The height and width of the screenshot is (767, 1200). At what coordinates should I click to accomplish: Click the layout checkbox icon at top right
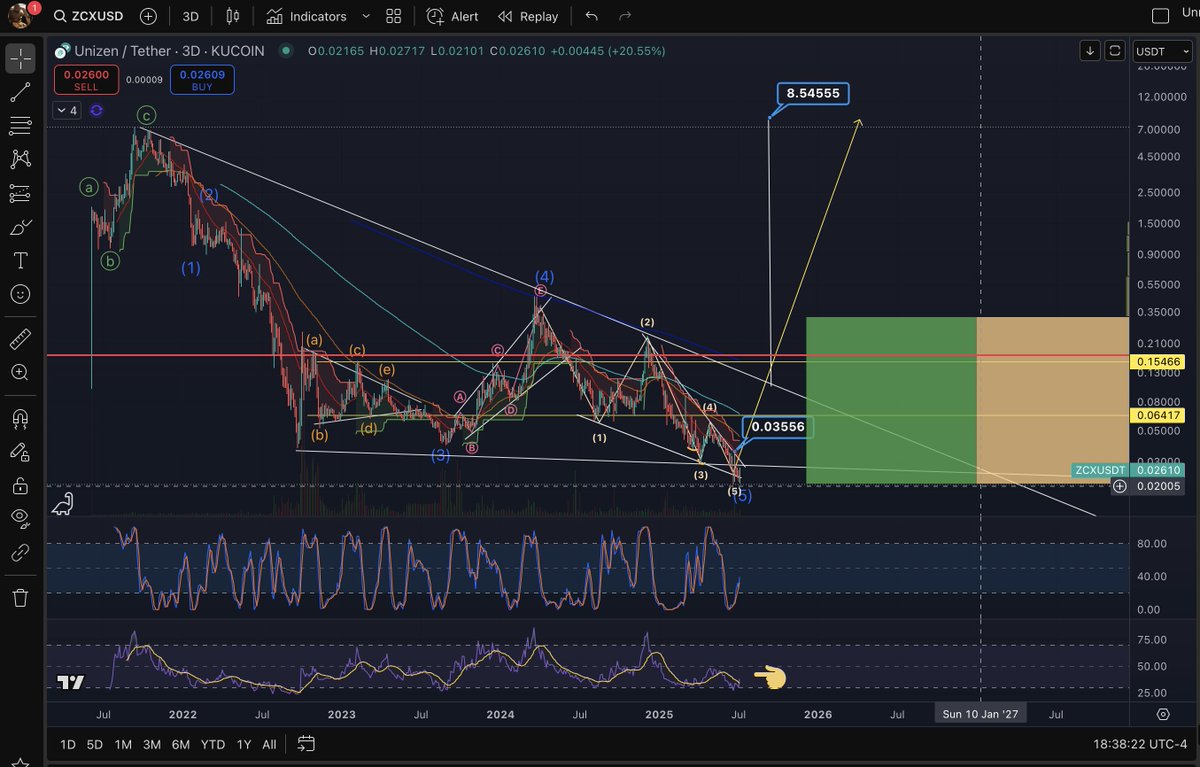tap(1160, 16)
